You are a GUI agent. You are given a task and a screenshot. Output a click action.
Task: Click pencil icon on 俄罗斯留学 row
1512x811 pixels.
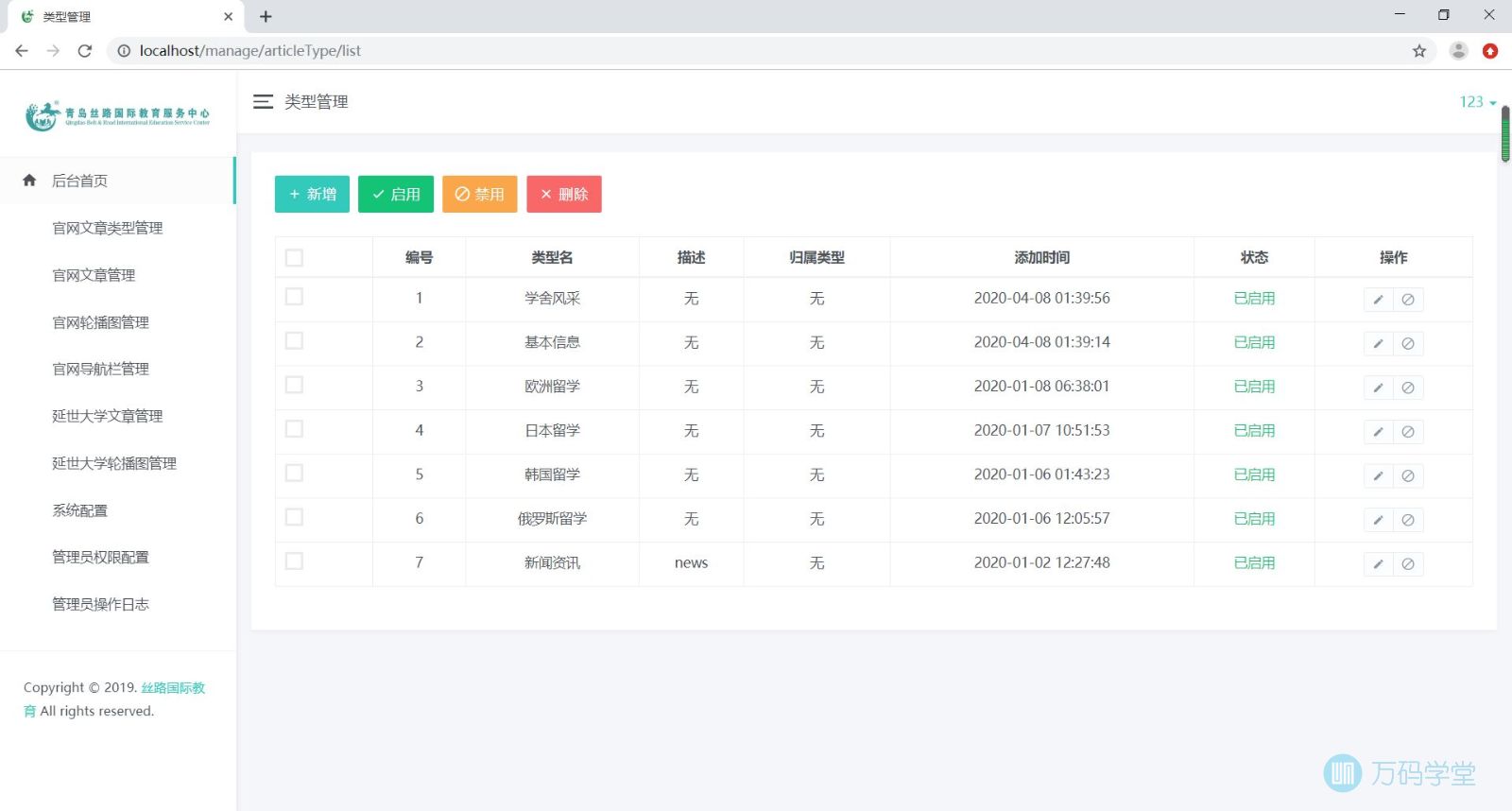tap(1378, 520)
